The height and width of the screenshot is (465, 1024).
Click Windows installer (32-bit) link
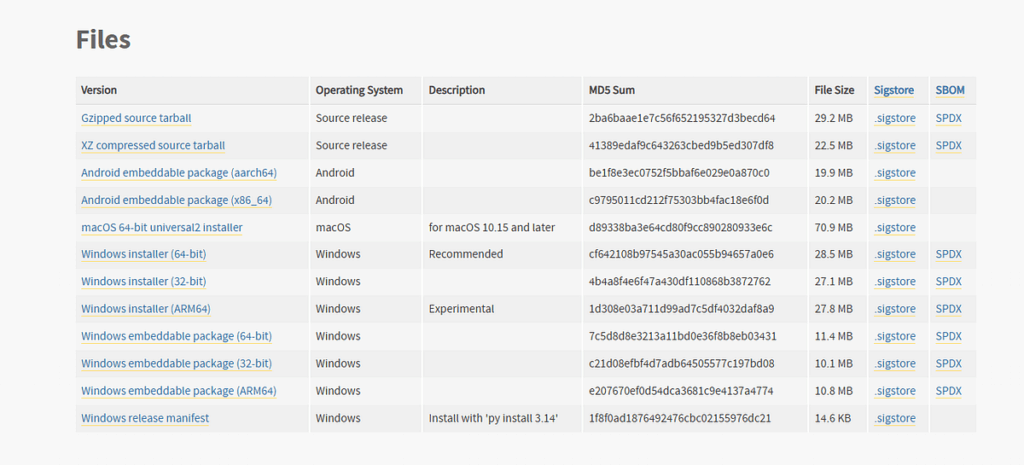143,282
